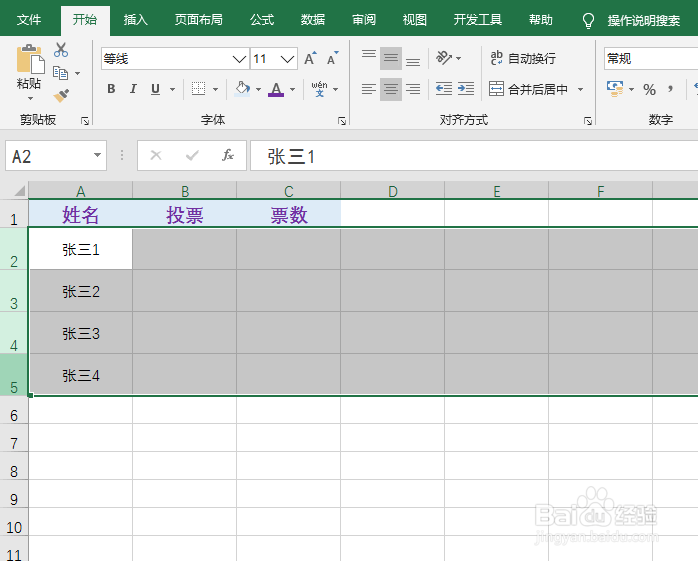Open text orientation options

point(448,58)
